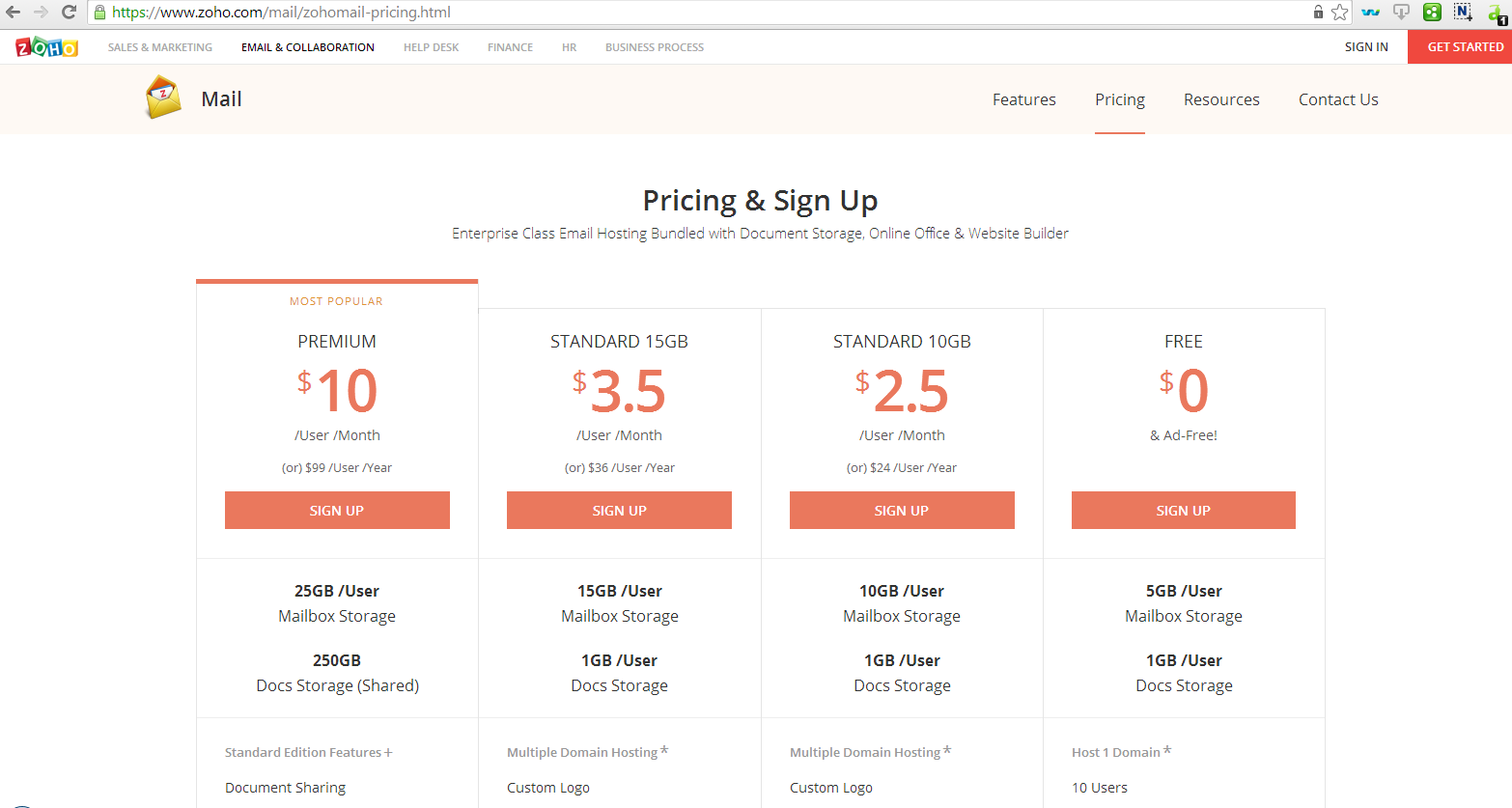Click '(or) $24 /User /Year' text
Viewport: 1512px width, 808px height.
click(902, 468)
